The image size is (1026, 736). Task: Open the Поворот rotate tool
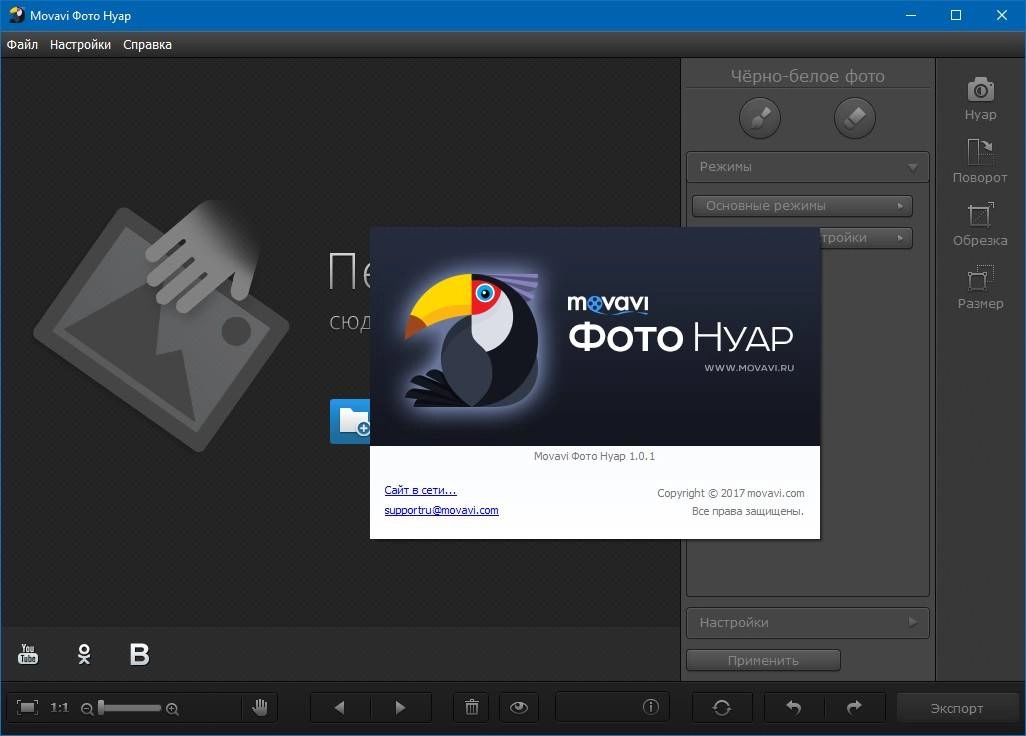coord(980,161)
